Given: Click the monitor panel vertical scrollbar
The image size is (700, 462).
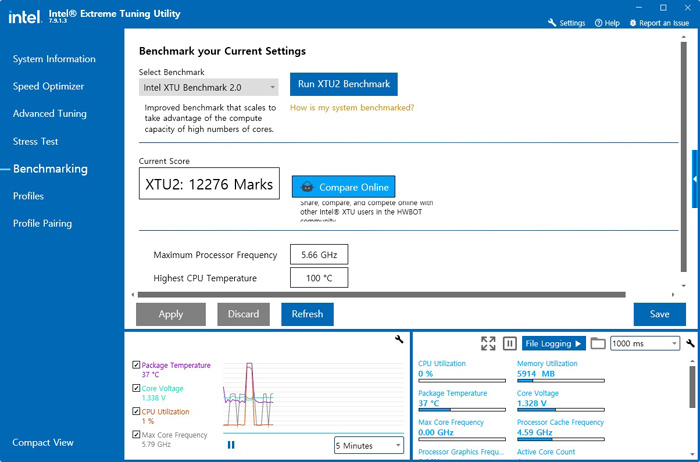Looking at the screenshot, I should pyautogui.click(x=692, y=386).
